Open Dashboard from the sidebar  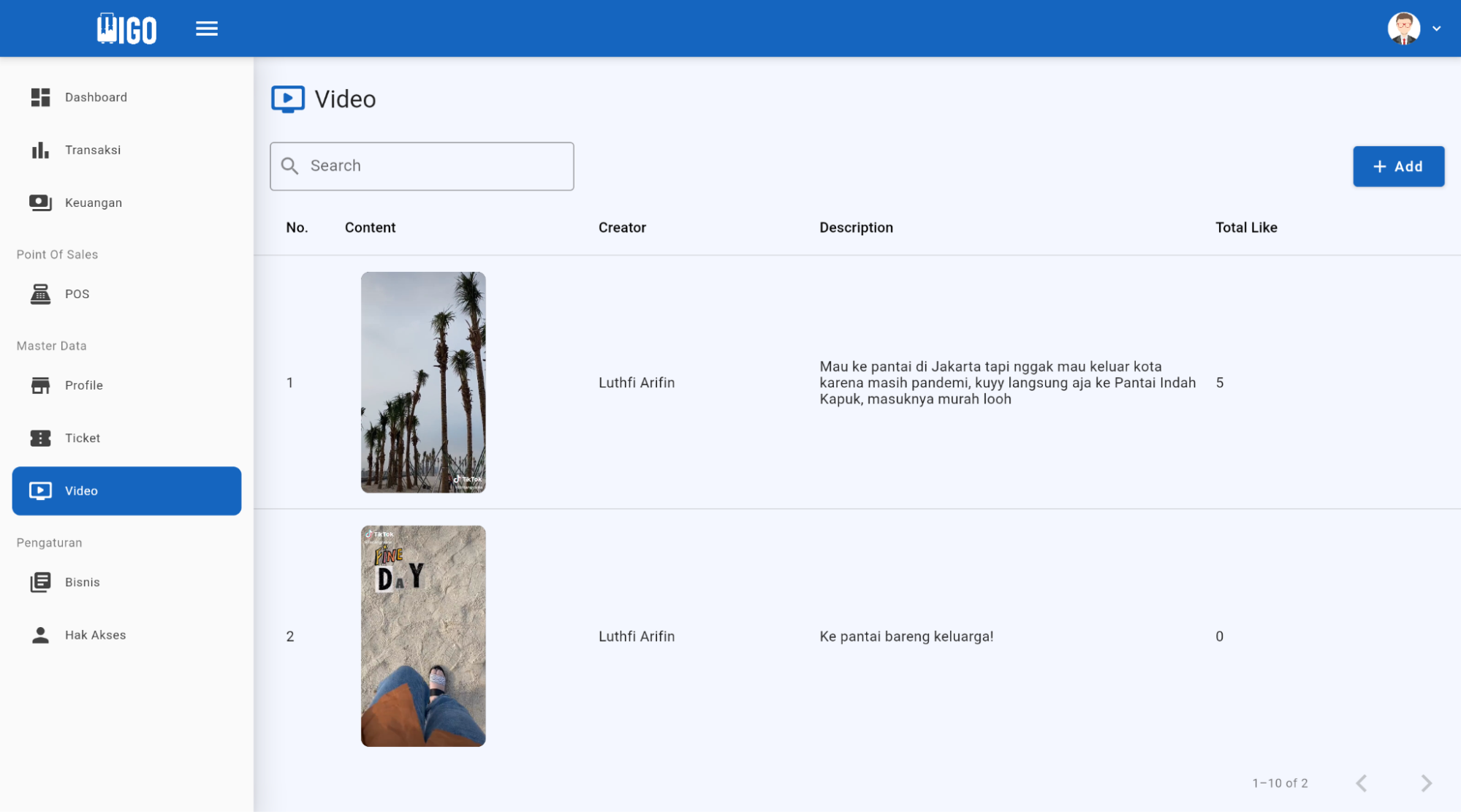95,97
